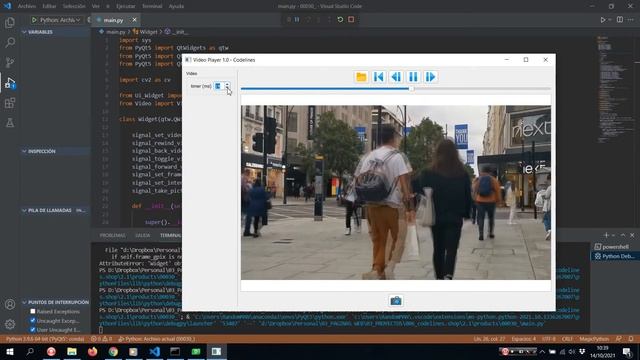Open the Archivo menu
The width and height of the screenshot is (640, 360).
[27, 6]
